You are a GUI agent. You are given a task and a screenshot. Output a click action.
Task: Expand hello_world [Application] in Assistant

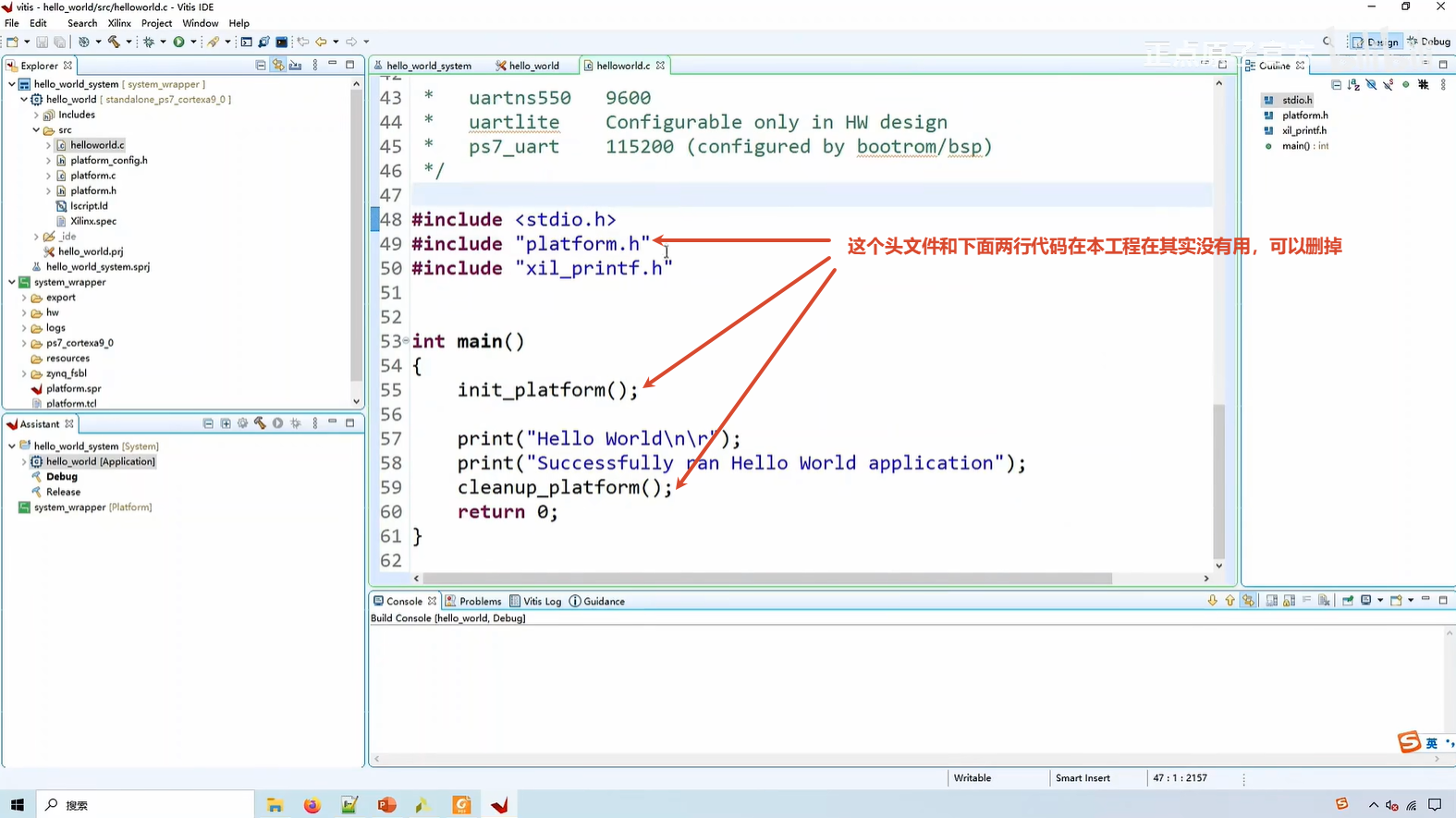point(24,461)
